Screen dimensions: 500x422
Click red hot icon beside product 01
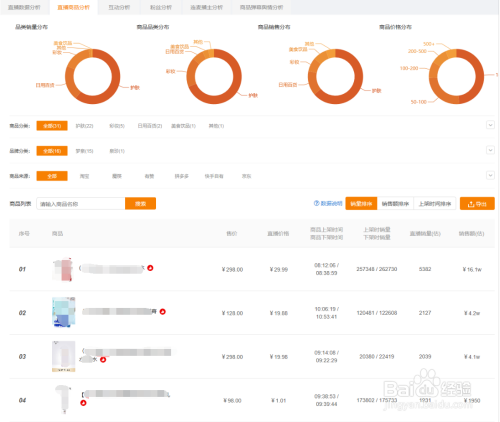(150, 268)
